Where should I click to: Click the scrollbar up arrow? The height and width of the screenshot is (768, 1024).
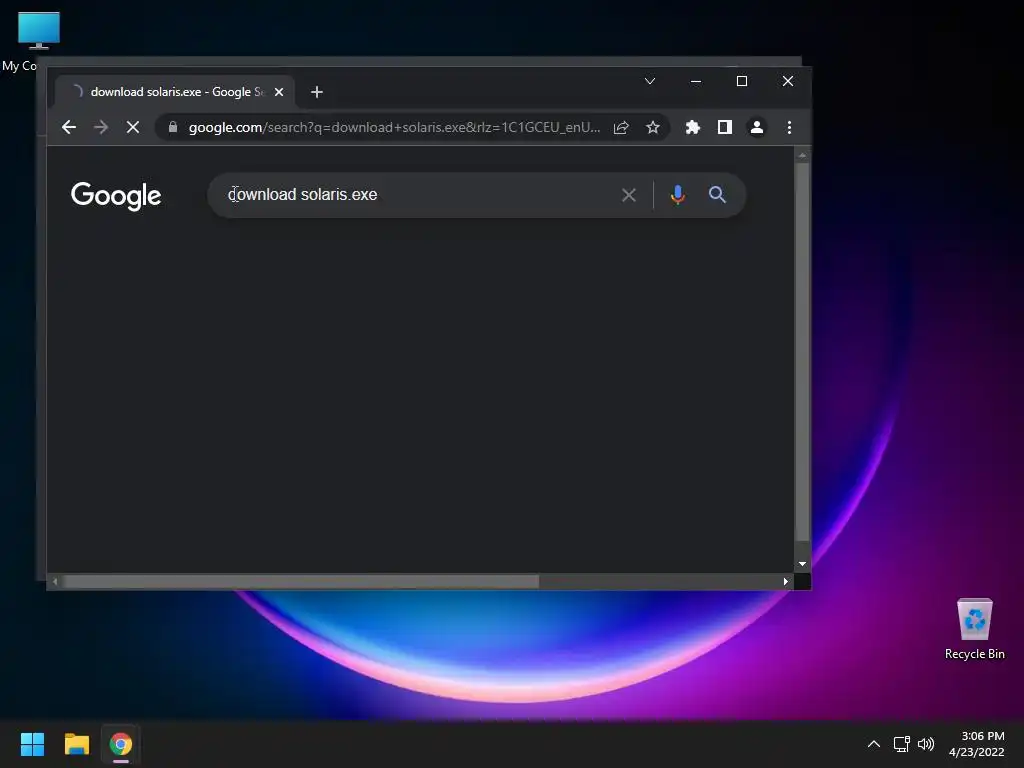803,155
